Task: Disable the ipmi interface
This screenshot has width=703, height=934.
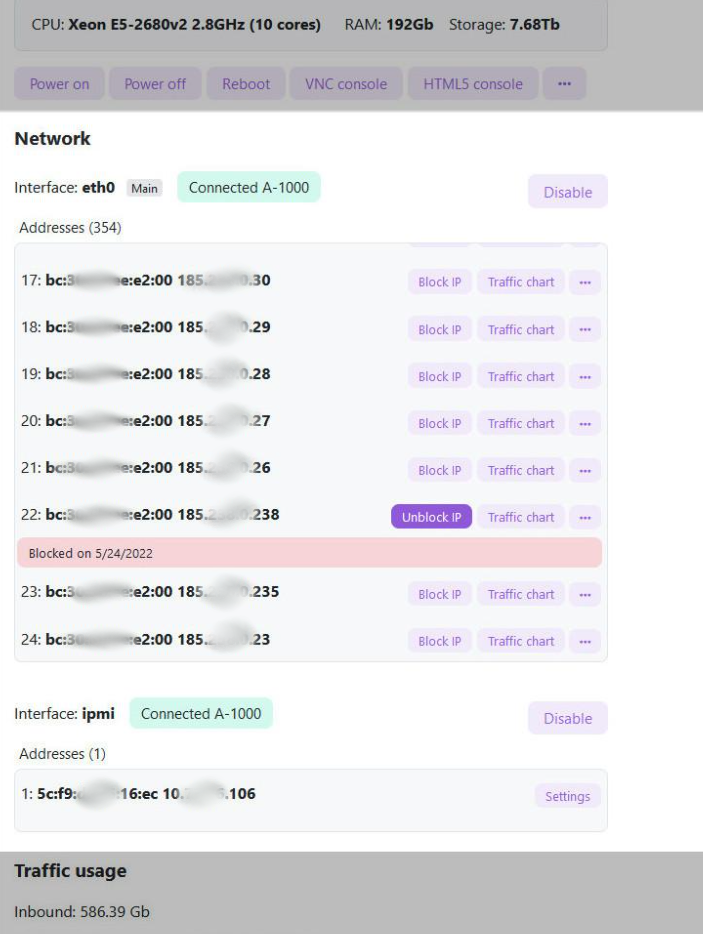Action: click(567, 718)
